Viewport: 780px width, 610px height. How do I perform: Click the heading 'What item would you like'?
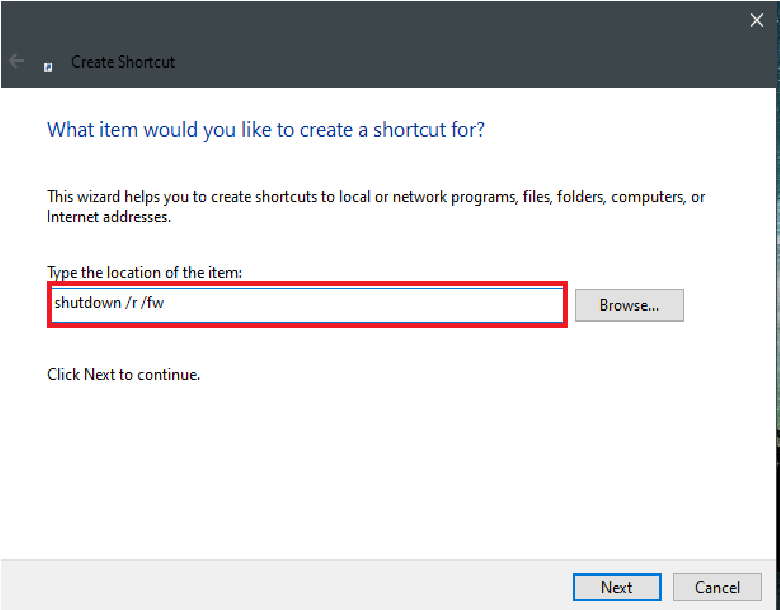pos(266,130)
